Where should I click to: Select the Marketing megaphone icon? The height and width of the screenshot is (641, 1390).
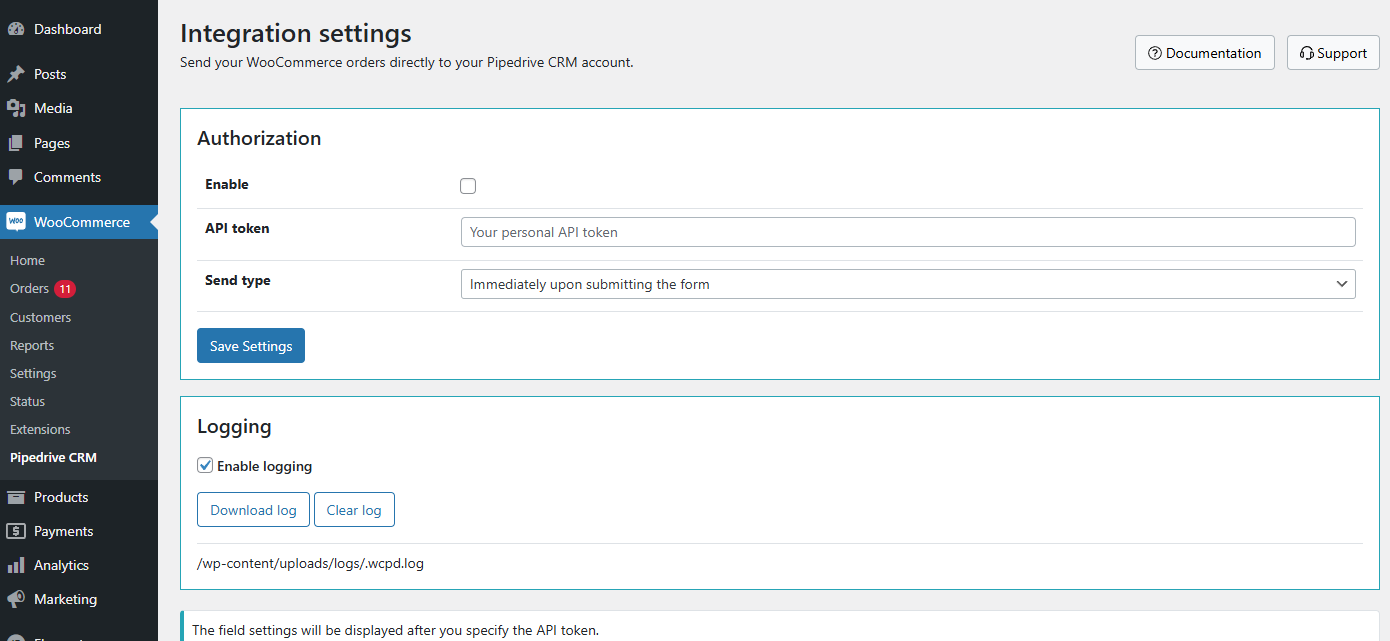click(17, 599)
